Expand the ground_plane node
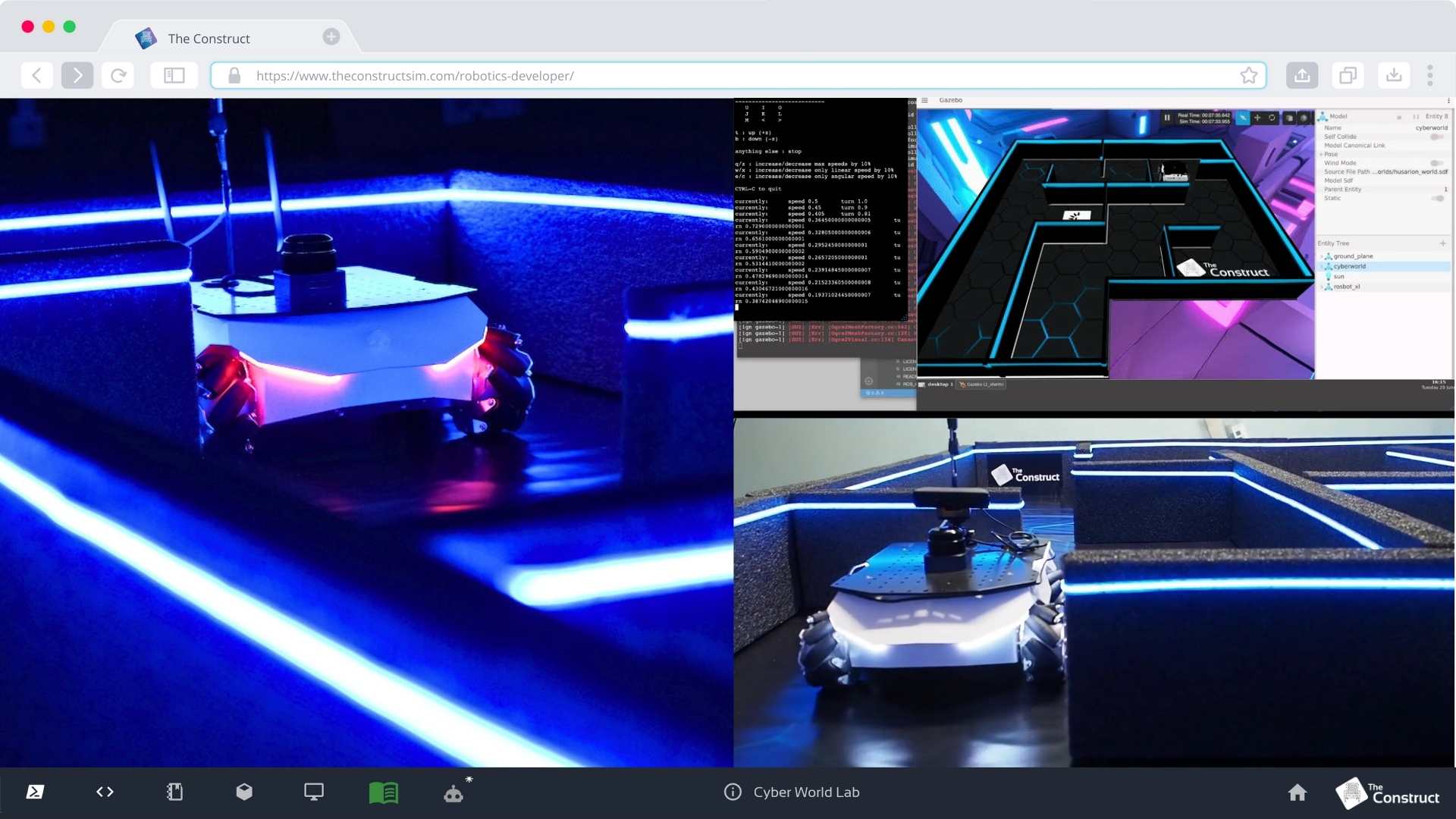This screenshot has width=1456, height=819. tap(1322, 256)
